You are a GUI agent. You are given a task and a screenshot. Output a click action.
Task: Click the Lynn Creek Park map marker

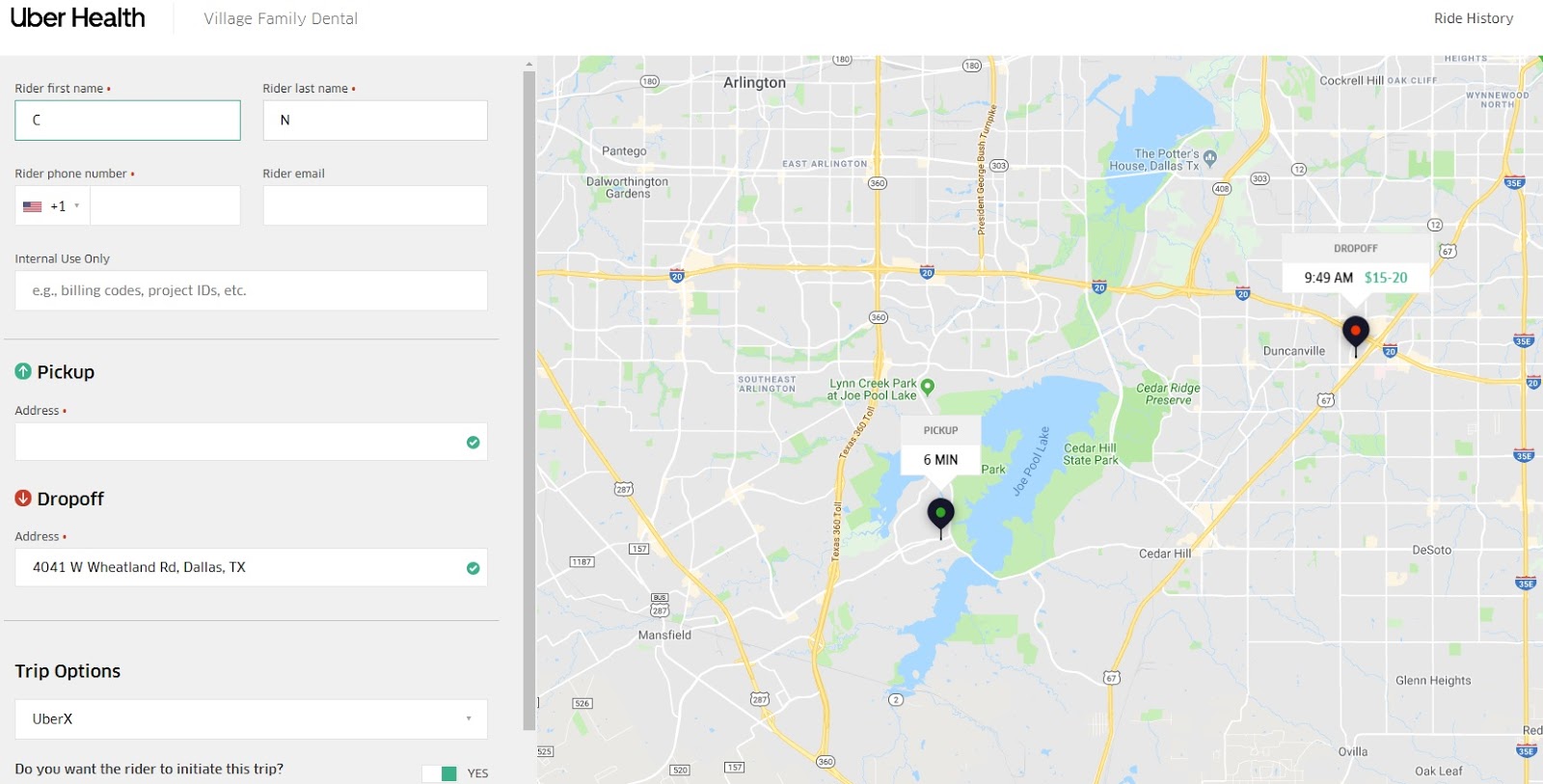(x=928, y=387)
